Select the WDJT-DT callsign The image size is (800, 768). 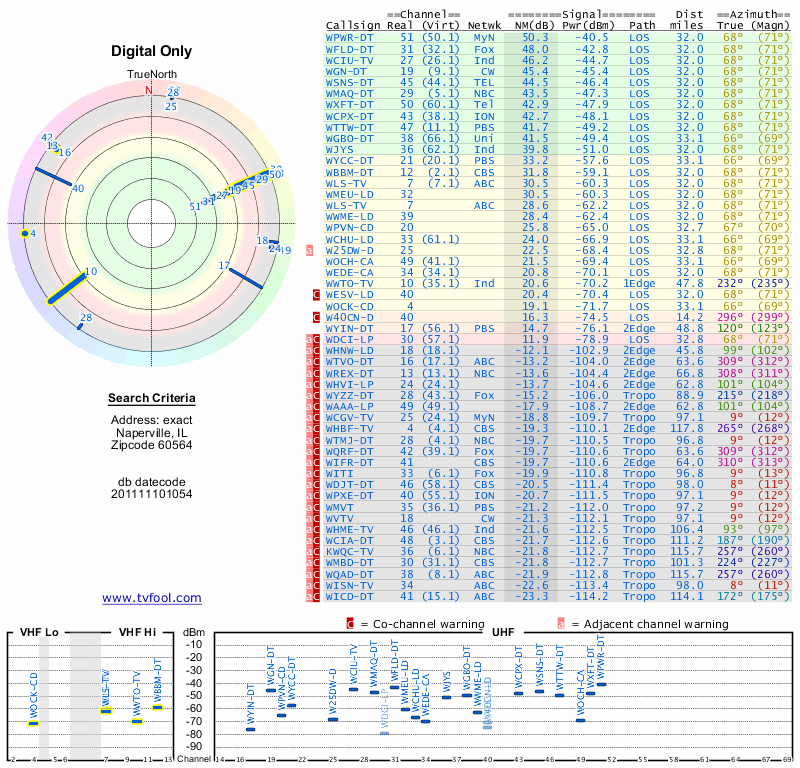(x=349, y=485)
